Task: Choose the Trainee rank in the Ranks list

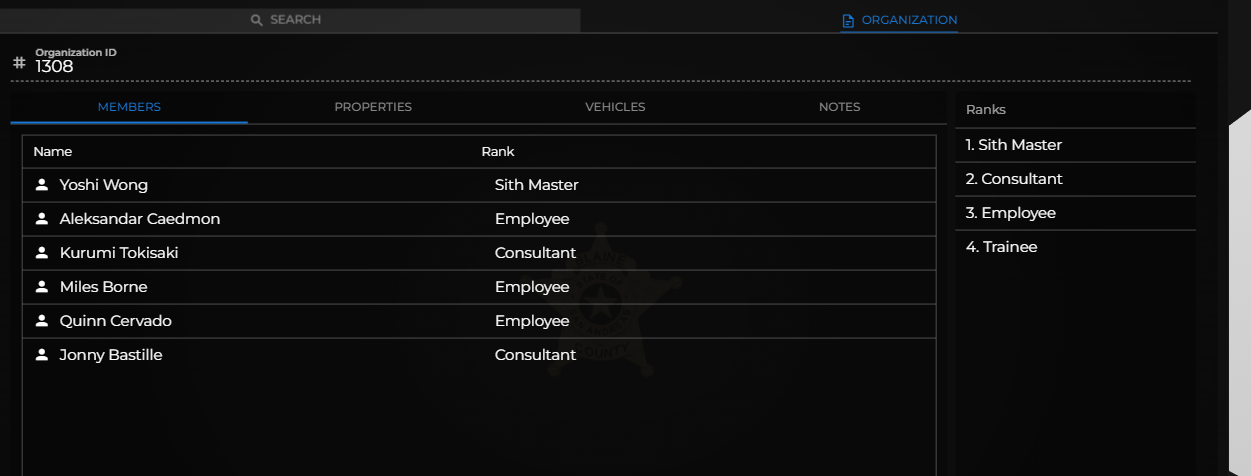Action: pyautogui.click(x=1075, y=247)
